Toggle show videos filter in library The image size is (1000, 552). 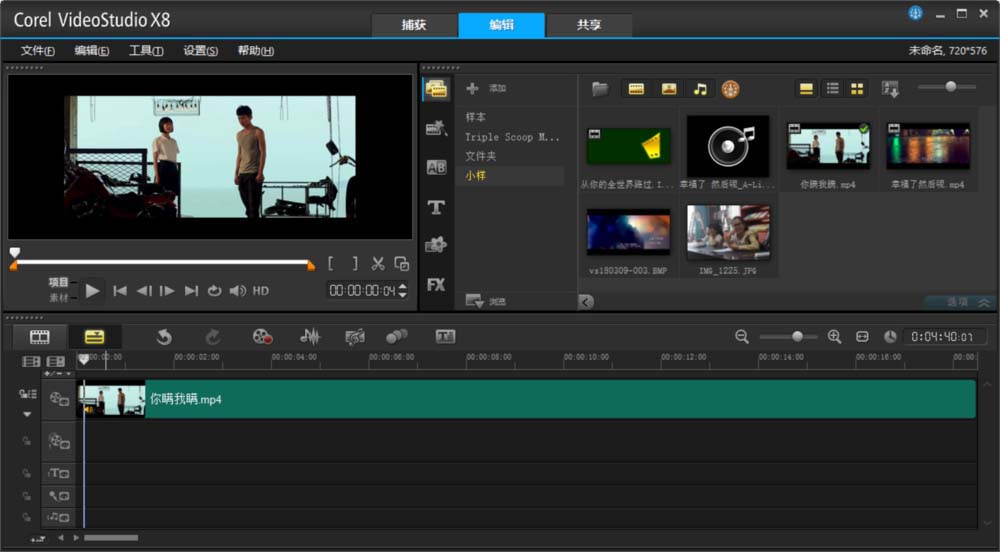point(636,89)
